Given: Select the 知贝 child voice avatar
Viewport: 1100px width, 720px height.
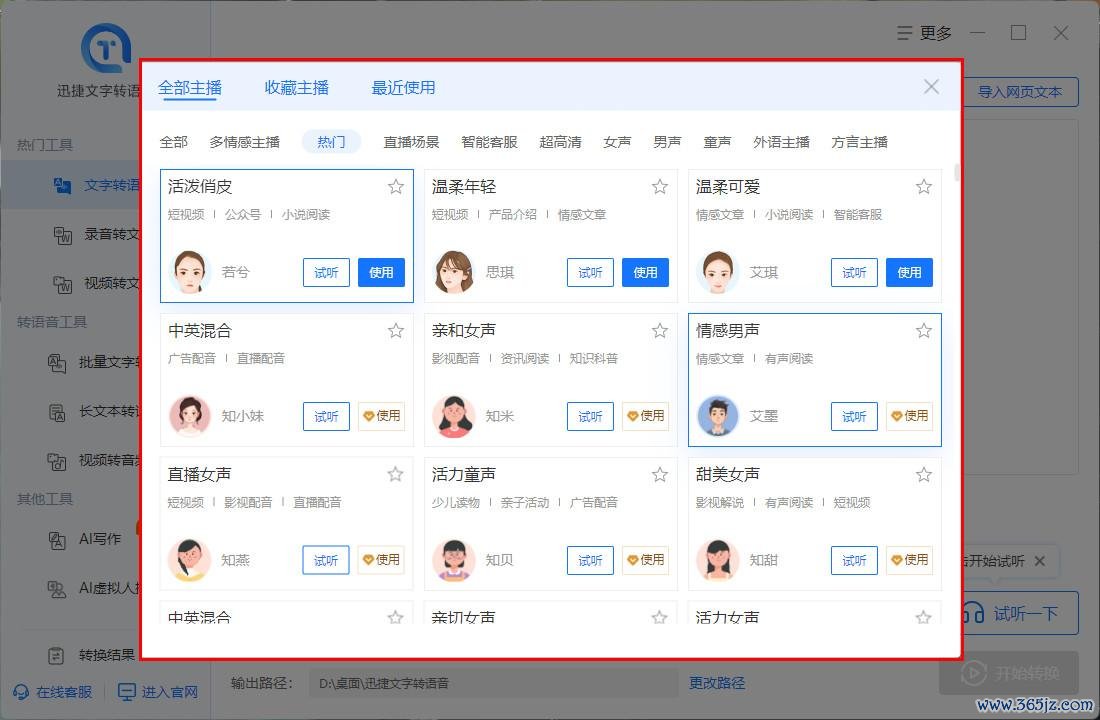Looking at the screenshot, I should (454, 560).
